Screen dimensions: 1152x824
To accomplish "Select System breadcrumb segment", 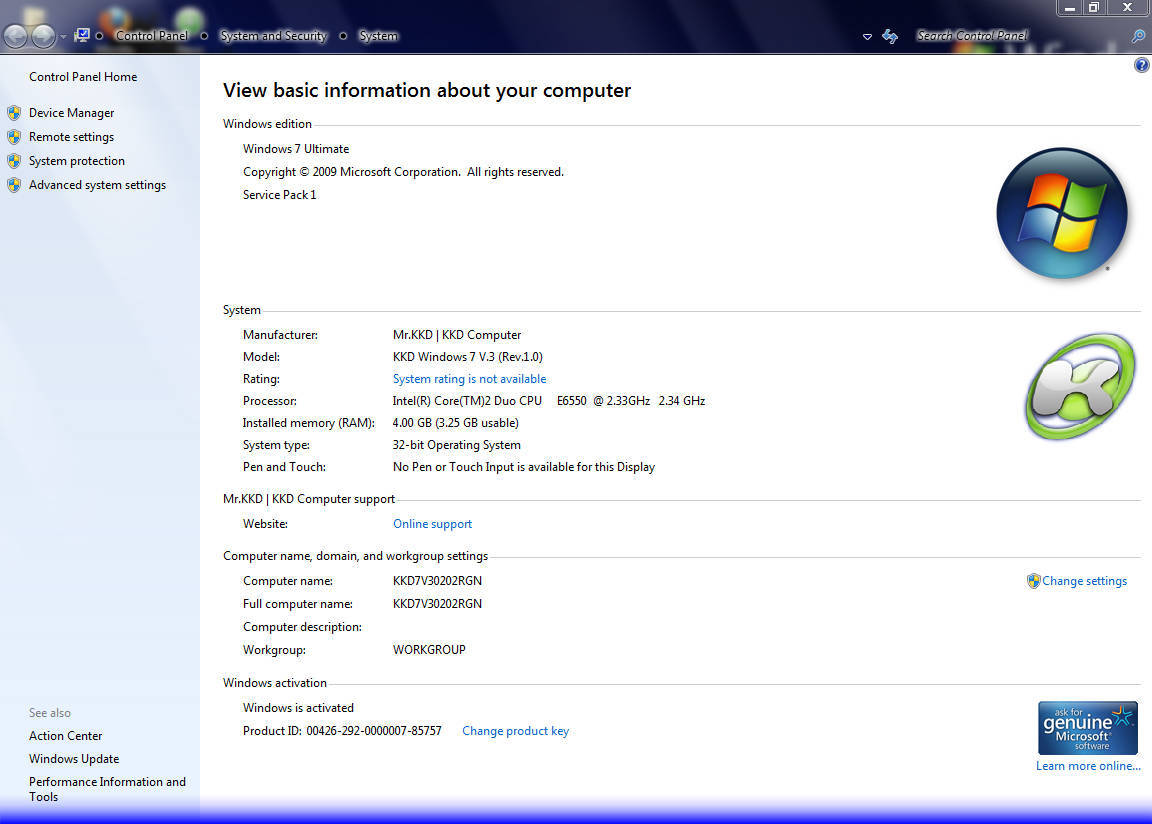I will pyautogui.click(x=378, y=35).
